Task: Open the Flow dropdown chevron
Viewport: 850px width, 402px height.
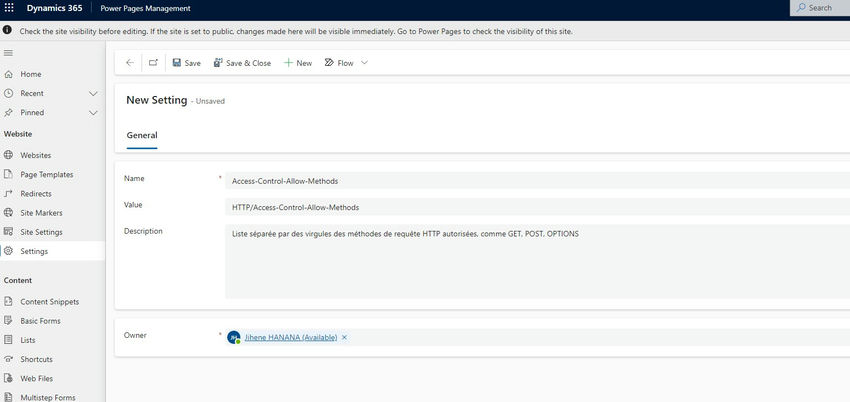Action: click(x=364, y=63)
